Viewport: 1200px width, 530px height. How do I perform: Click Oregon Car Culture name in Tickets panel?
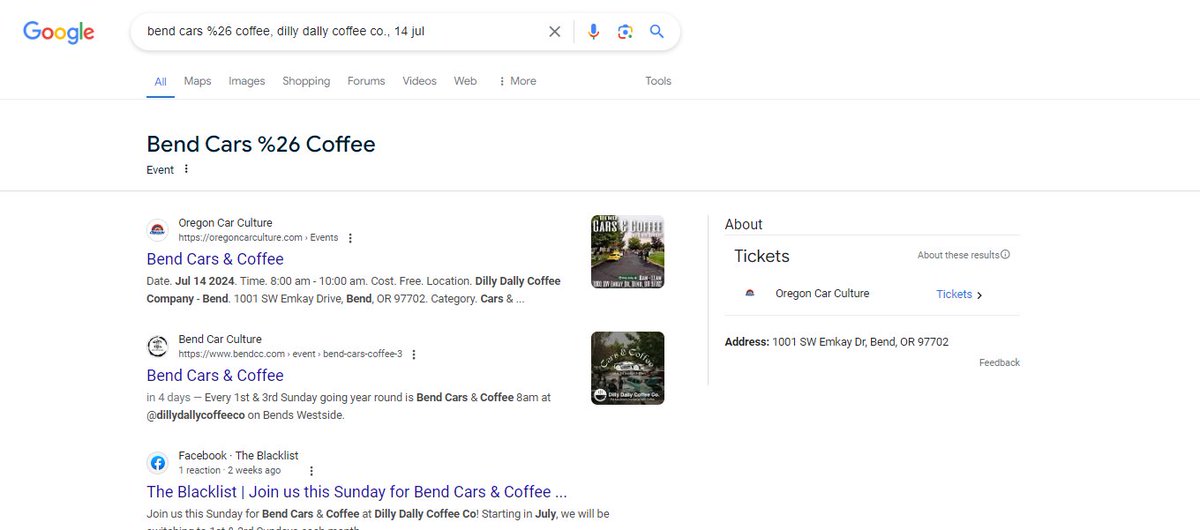tap(822, 294)
